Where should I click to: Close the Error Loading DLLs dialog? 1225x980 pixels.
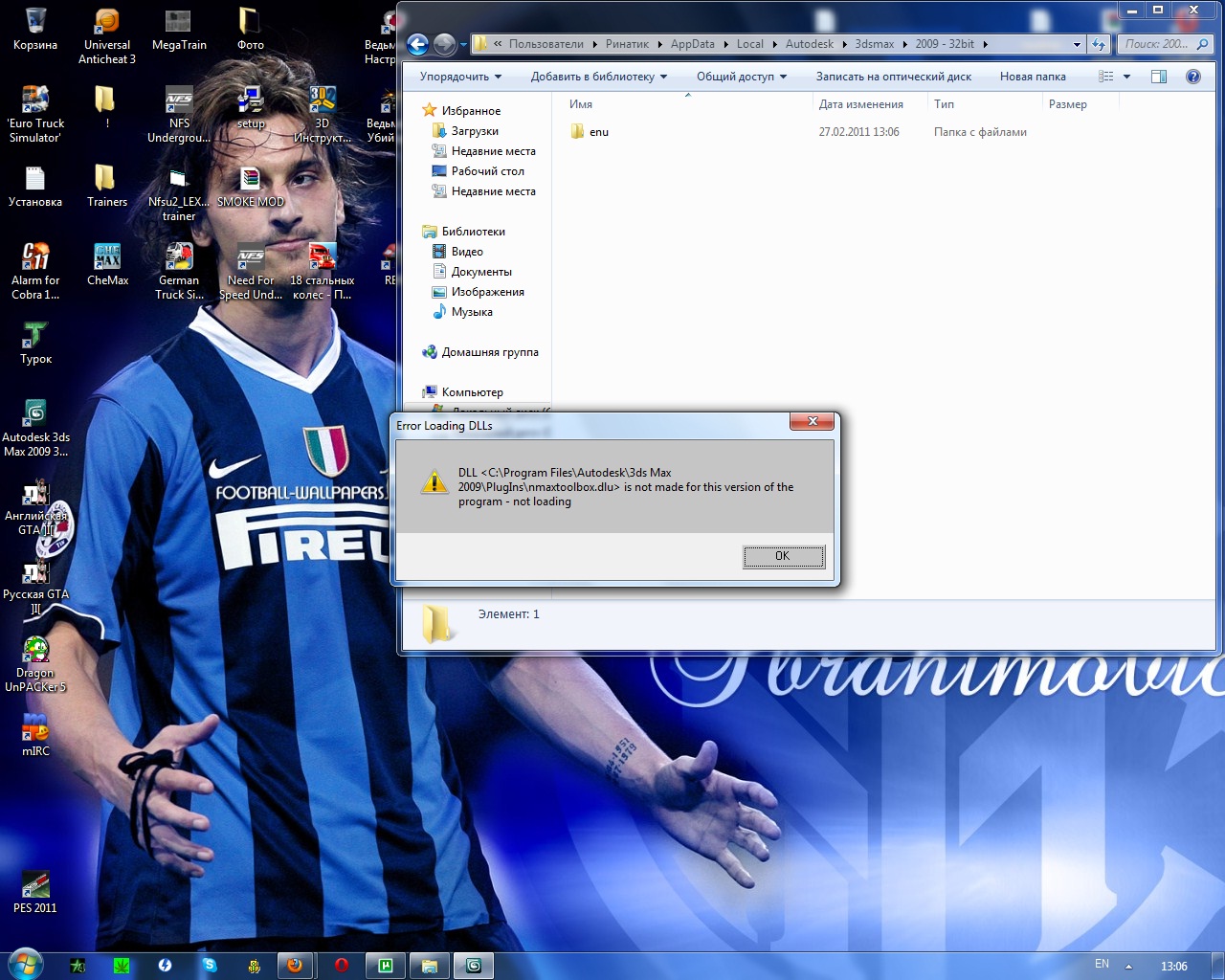[x=813, y=421]
